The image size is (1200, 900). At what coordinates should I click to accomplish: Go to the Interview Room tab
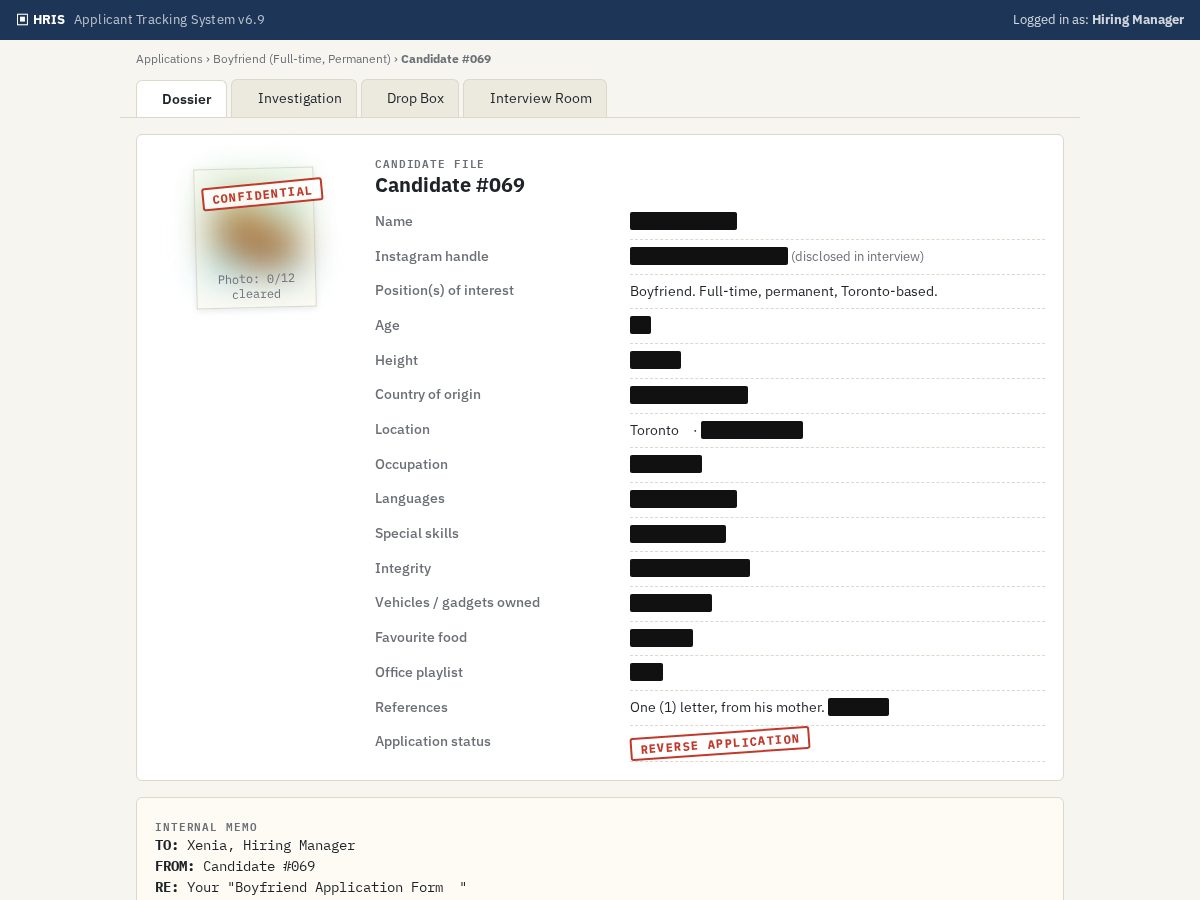[535, 98]
